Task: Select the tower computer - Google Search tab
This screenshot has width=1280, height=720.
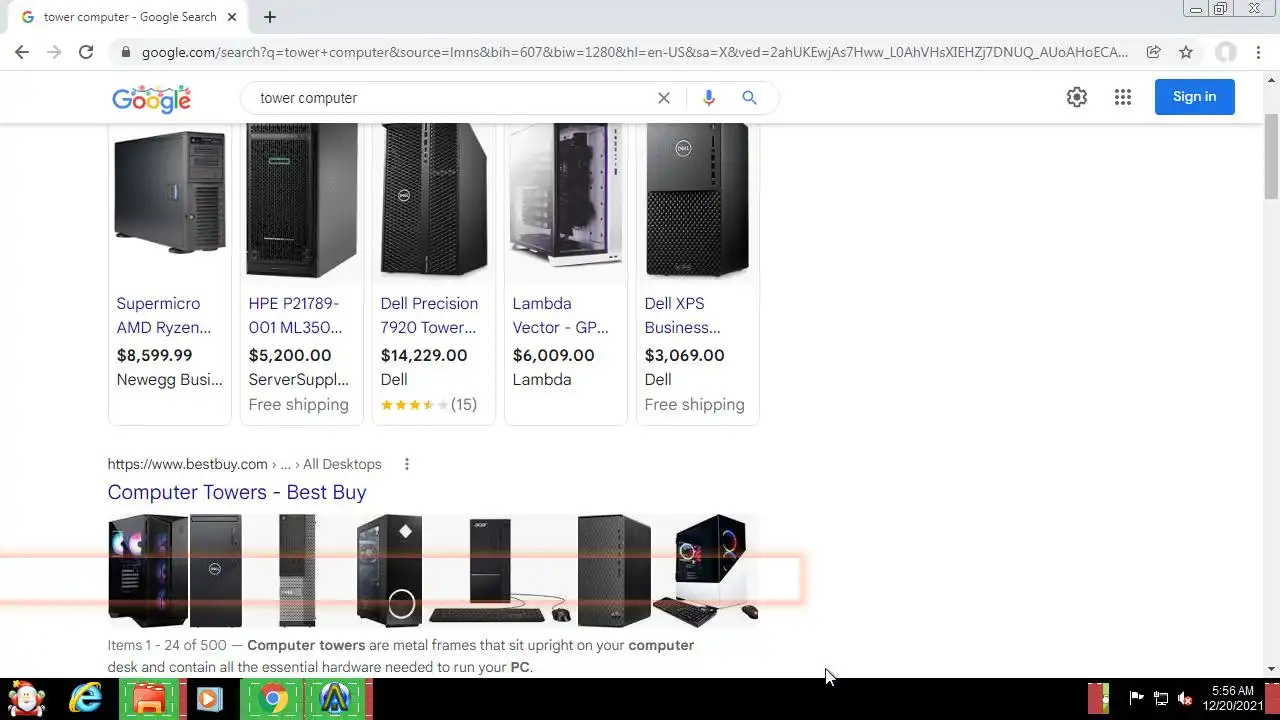Action: tap(128, 17)
